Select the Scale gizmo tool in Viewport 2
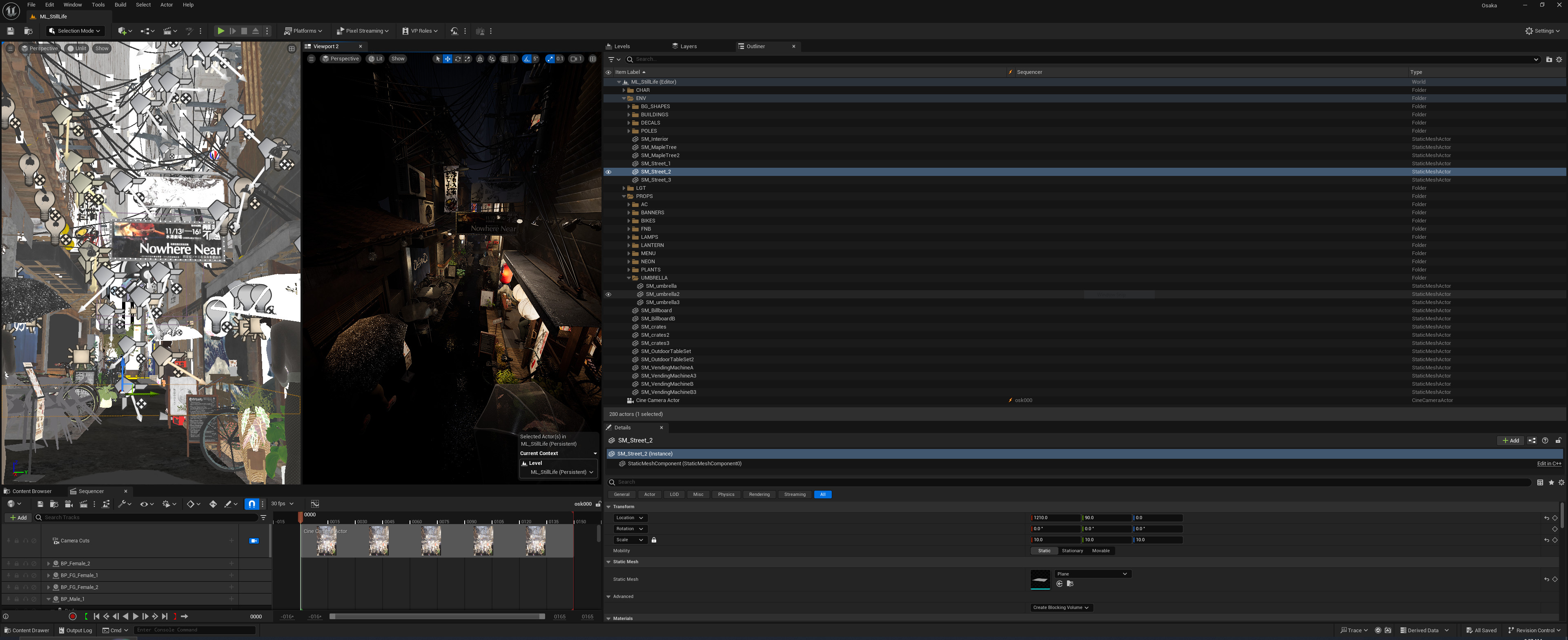 [468, 59]
